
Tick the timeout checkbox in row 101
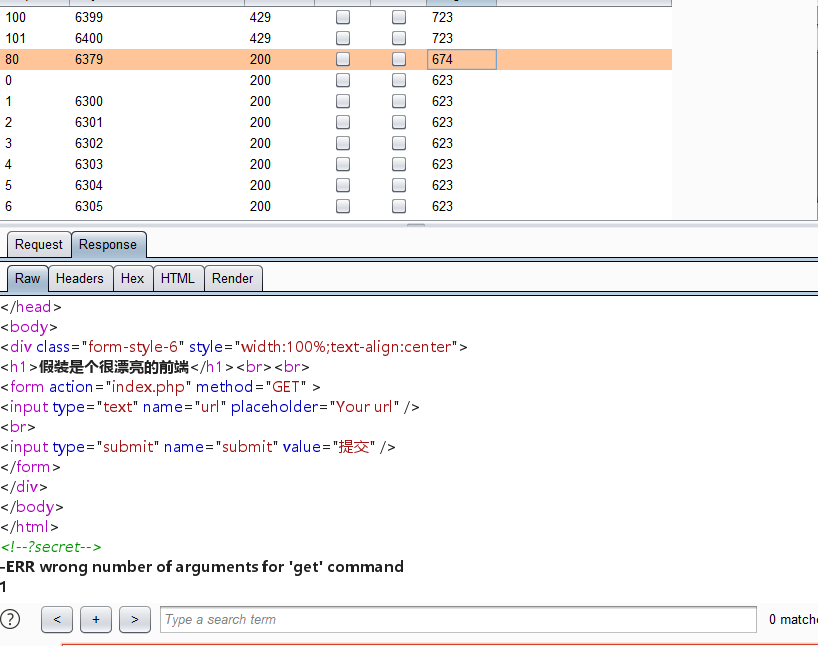click(399, 38)
